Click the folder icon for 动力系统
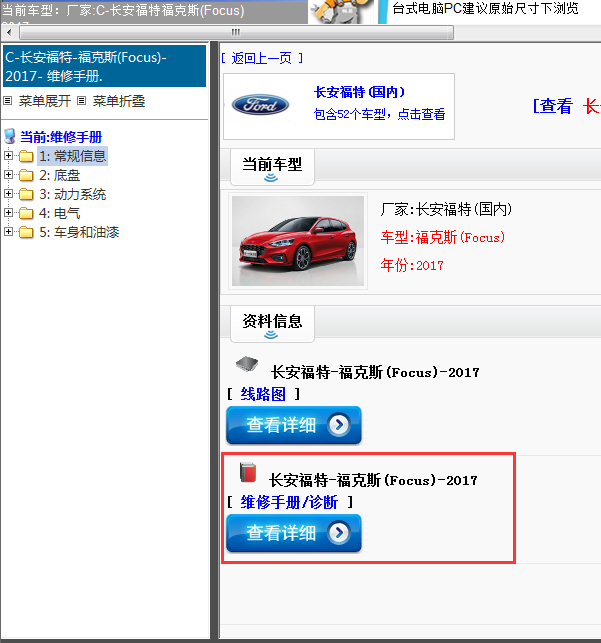 click(26, 194)
